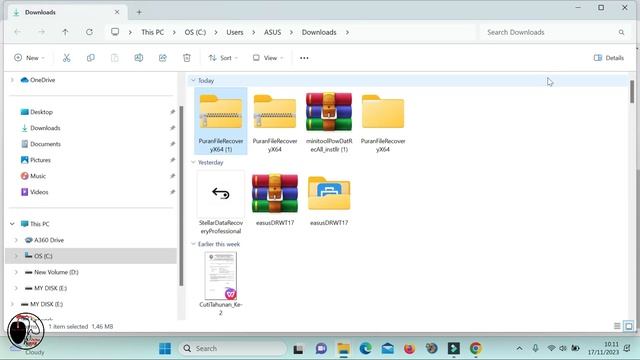The height and width of the screenshot is (360, 640).
Task: Open Google Chrome from taskbar
Action: tap(476, 349)
